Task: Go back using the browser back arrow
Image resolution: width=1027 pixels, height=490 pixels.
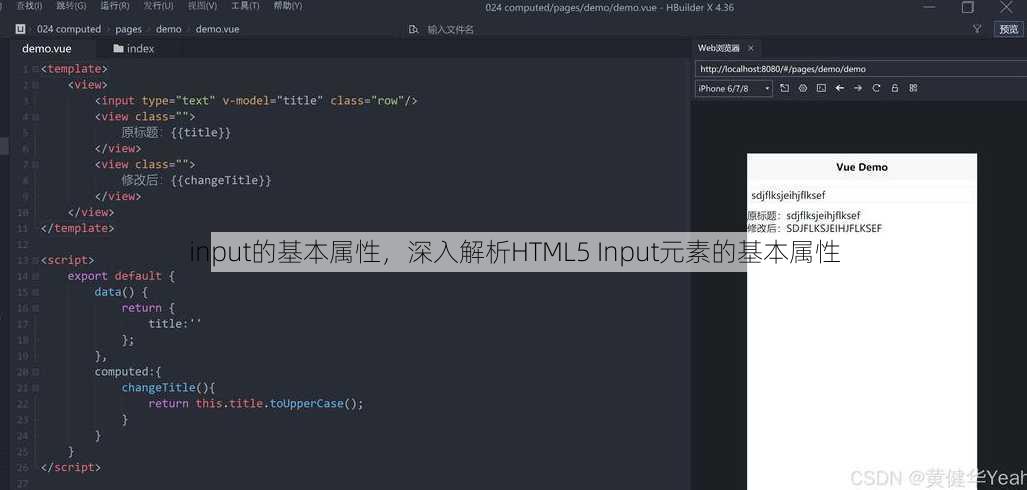Action: tap(840, 88)
